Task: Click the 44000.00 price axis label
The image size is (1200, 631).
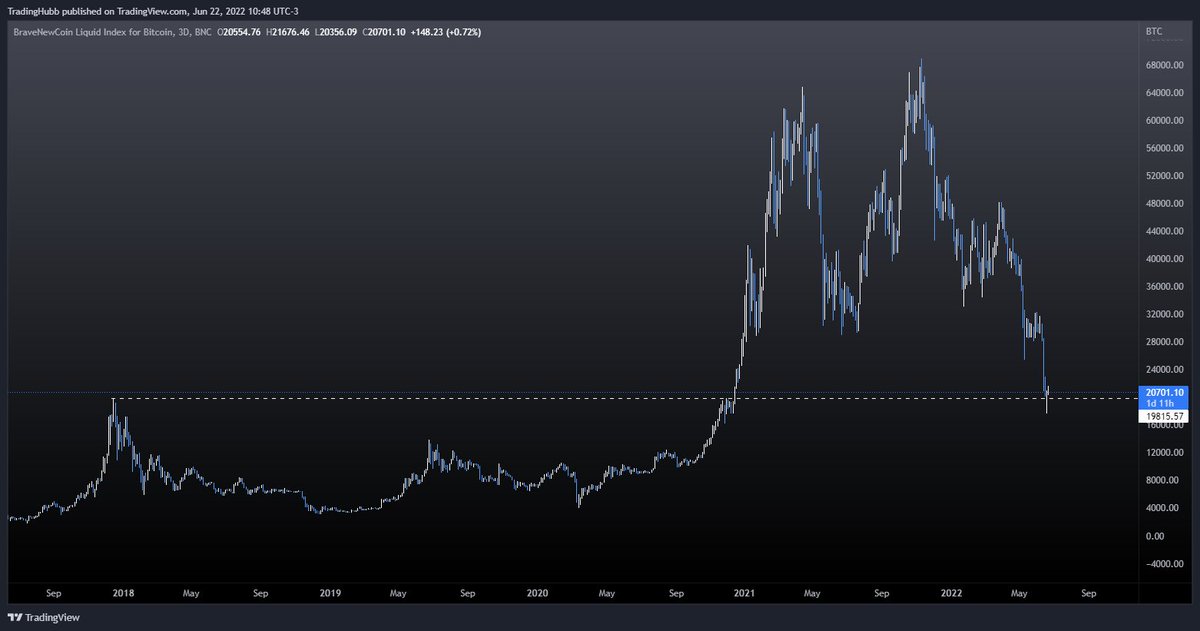Action: (1165, 231)
